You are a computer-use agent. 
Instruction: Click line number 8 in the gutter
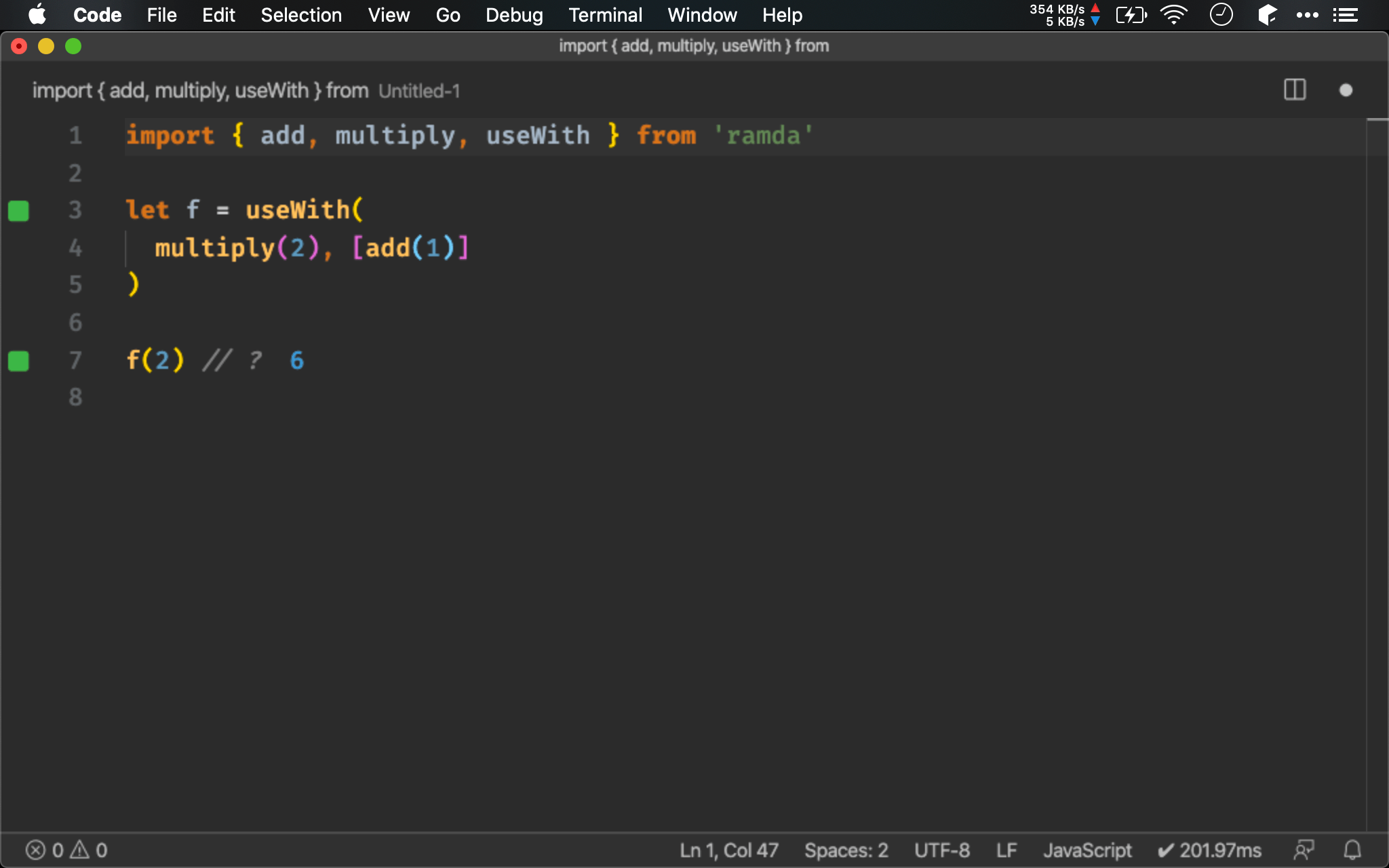point(75,397)
